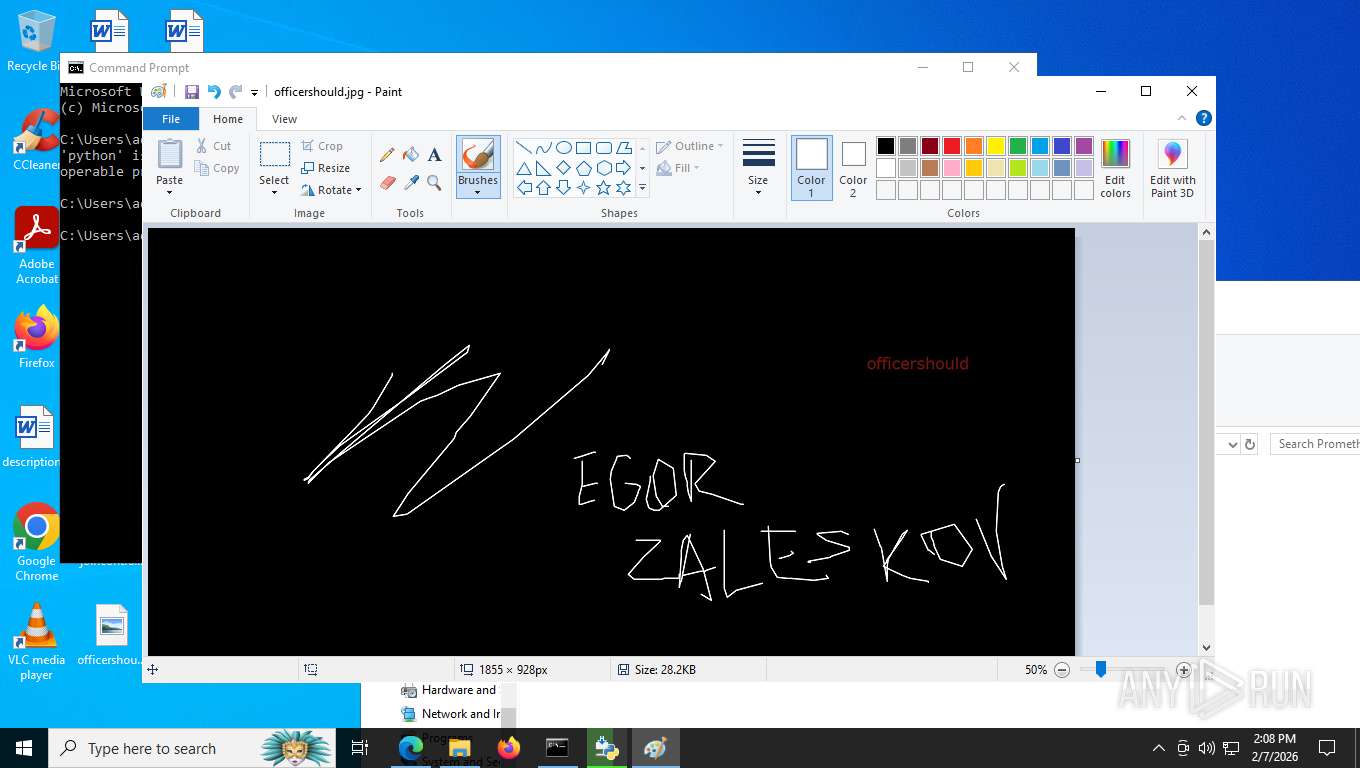Open the VLC media player desktop icon

point(37,642)
